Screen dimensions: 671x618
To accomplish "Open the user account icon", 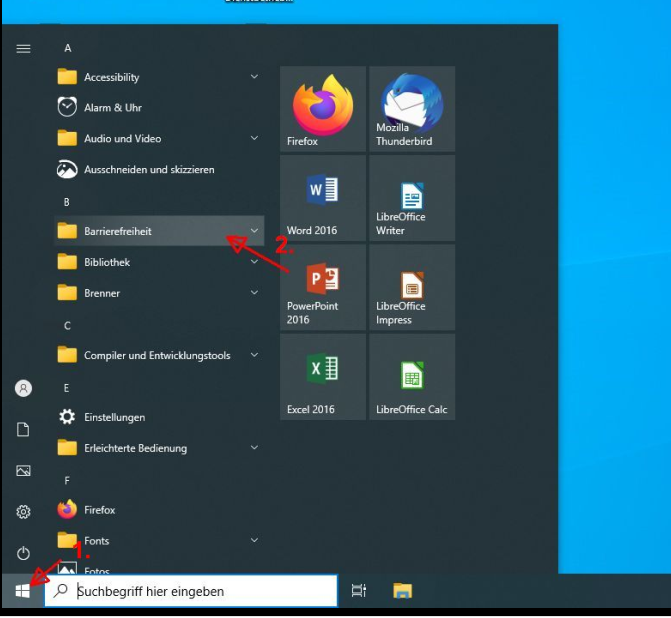I will coord(23,388).
